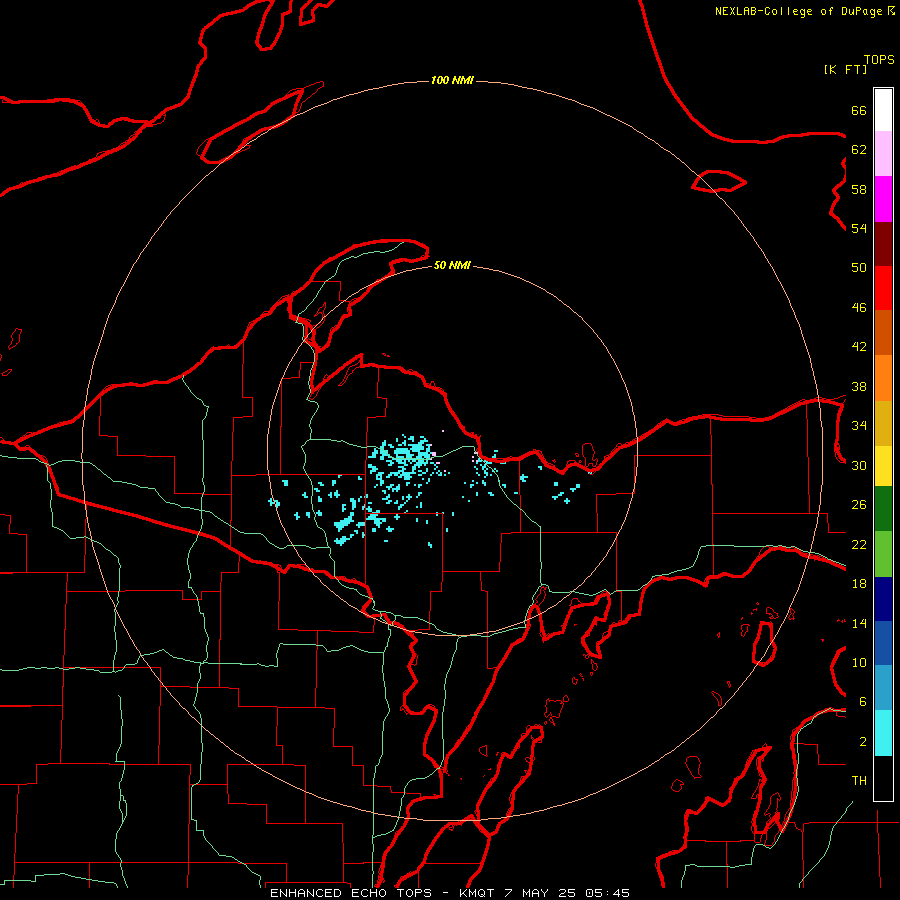Image resolution: width=900 pixels, height=900 pixels.
Task: Click the legend value 46
Action: coord(859,308)
